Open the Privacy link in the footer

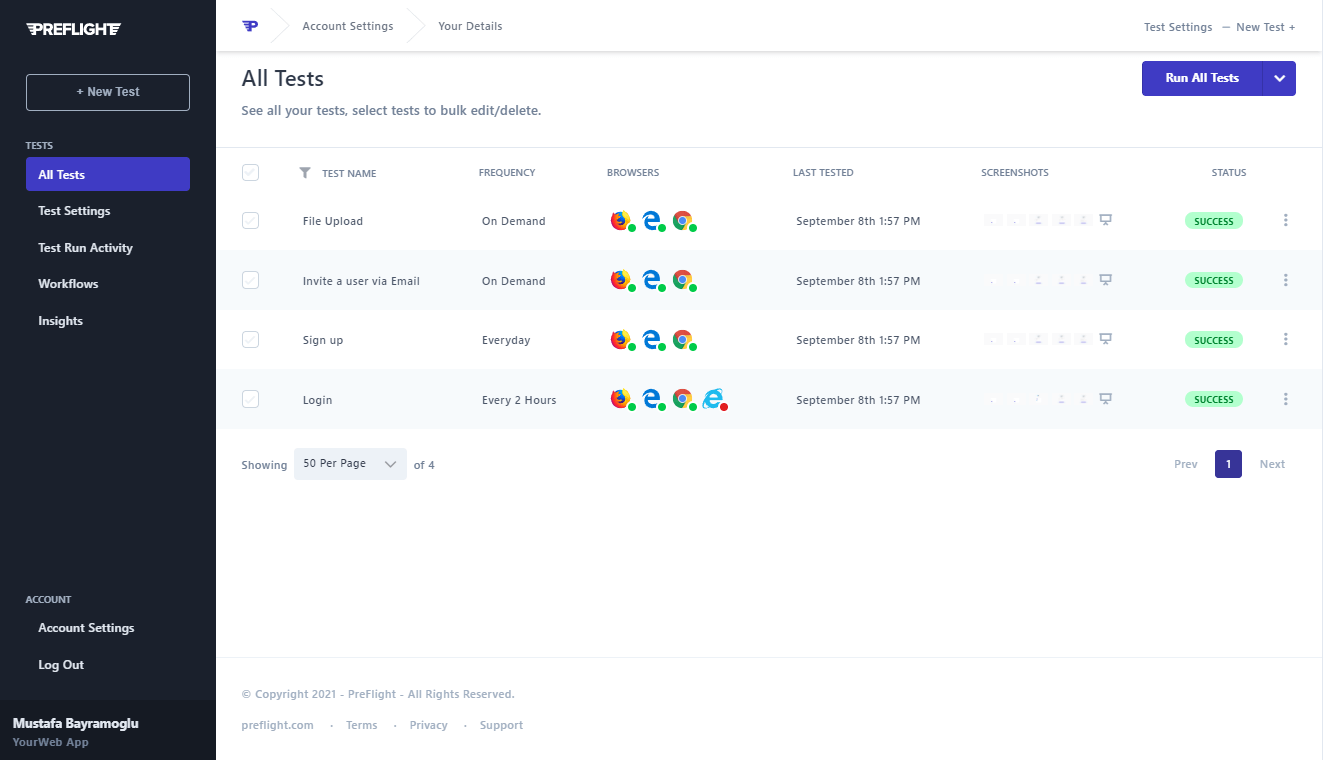tap(428, 724)
